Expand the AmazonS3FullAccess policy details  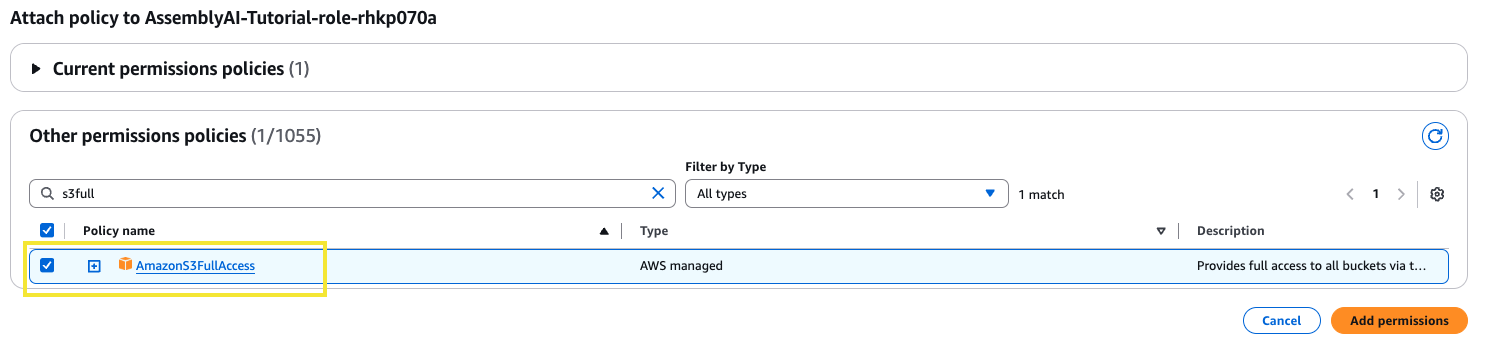click(94, 266)
